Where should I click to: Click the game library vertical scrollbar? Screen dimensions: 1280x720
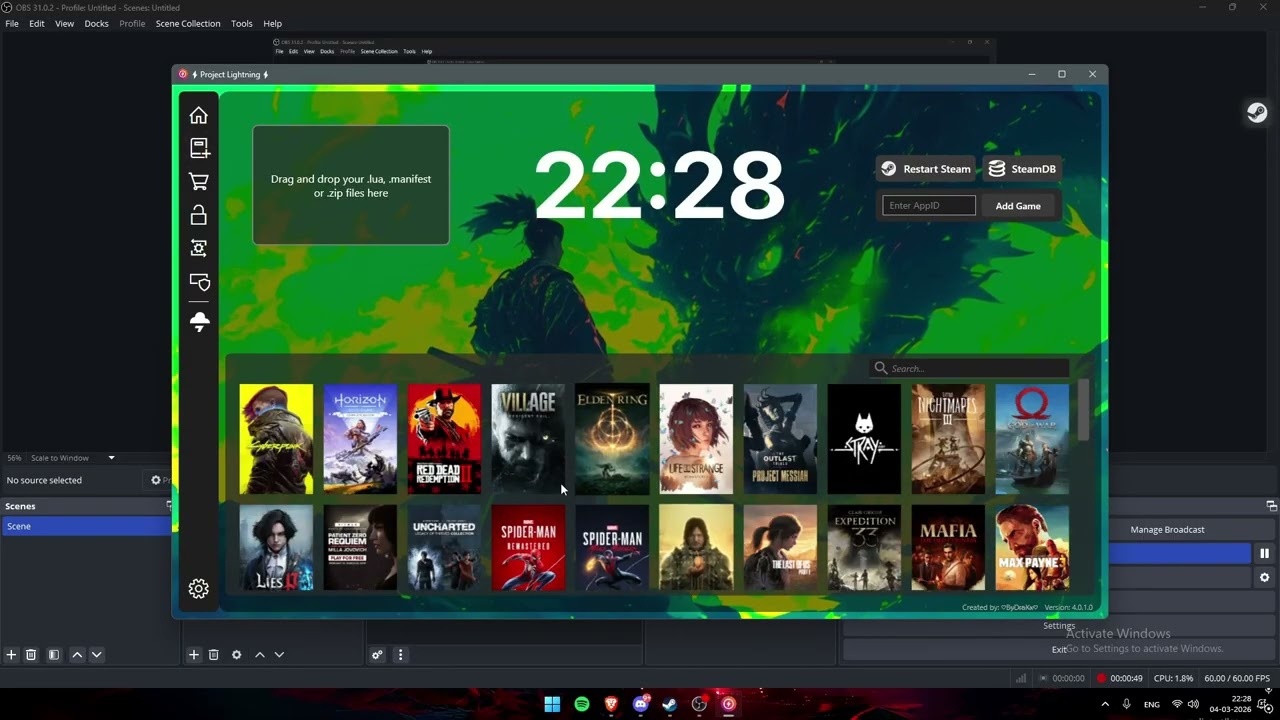1084,410
